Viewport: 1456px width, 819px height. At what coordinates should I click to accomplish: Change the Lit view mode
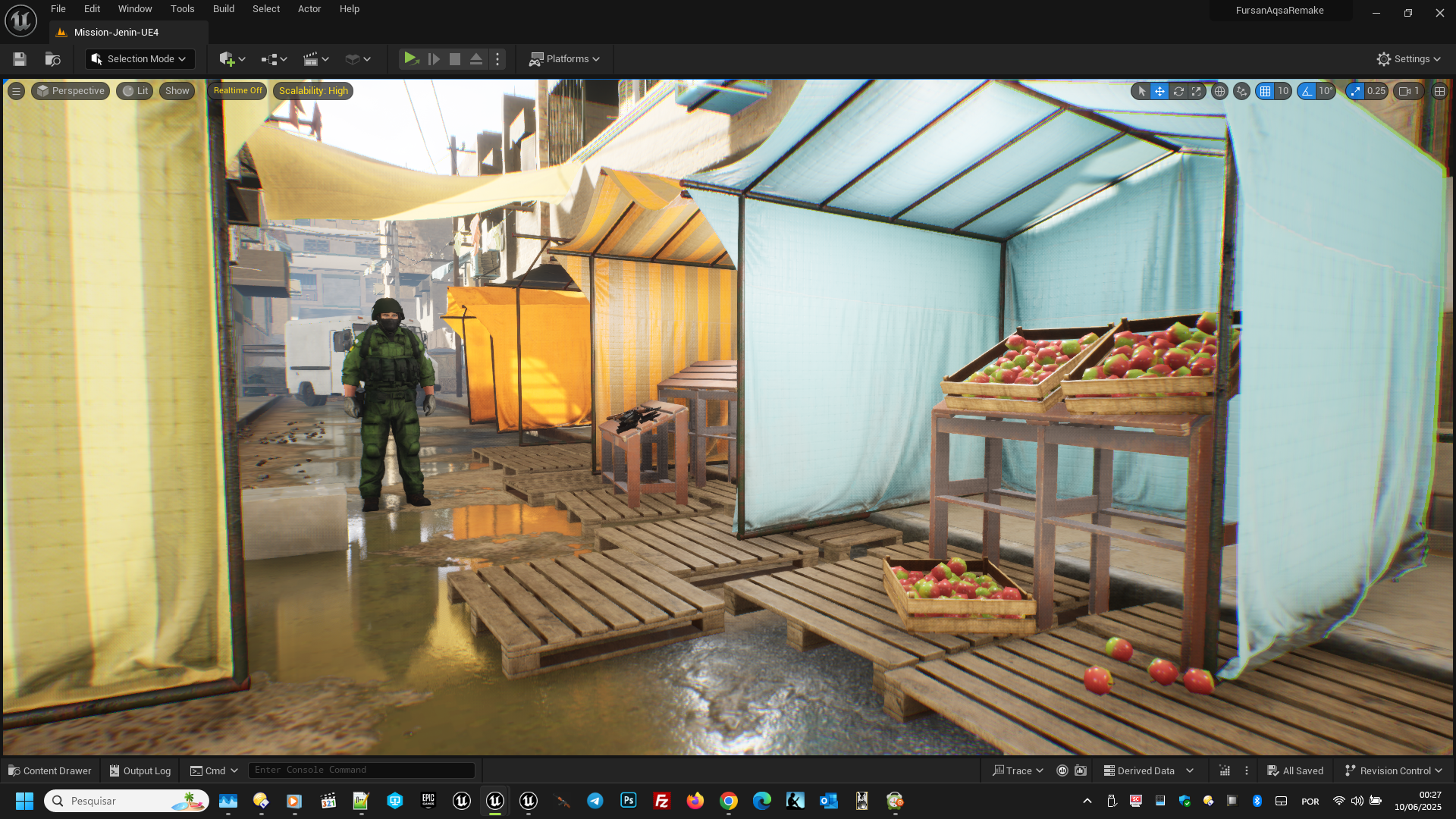pyautogui.click(x=135, y=91)
